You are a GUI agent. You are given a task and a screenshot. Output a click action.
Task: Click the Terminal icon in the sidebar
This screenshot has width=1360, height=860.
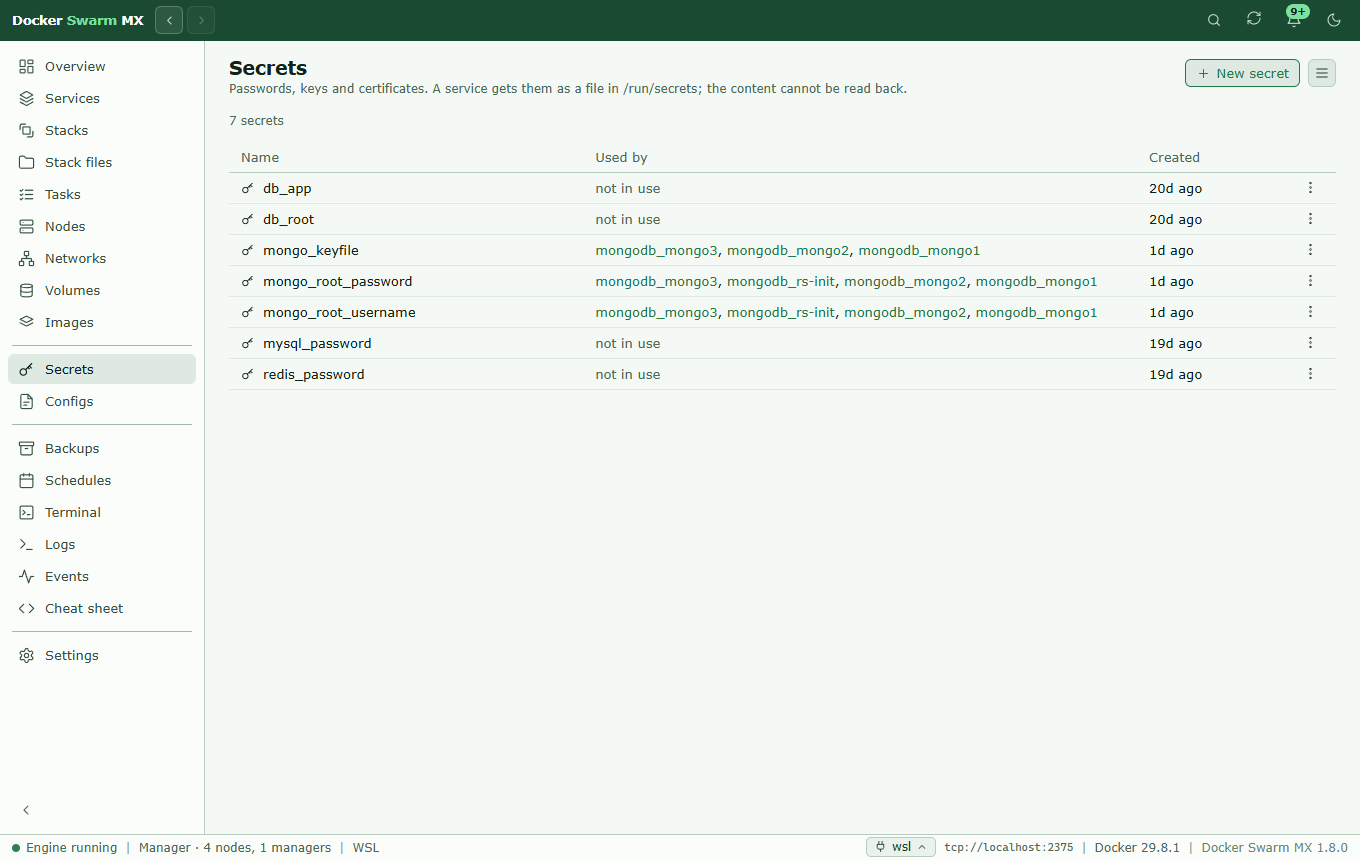click(27, 512)
